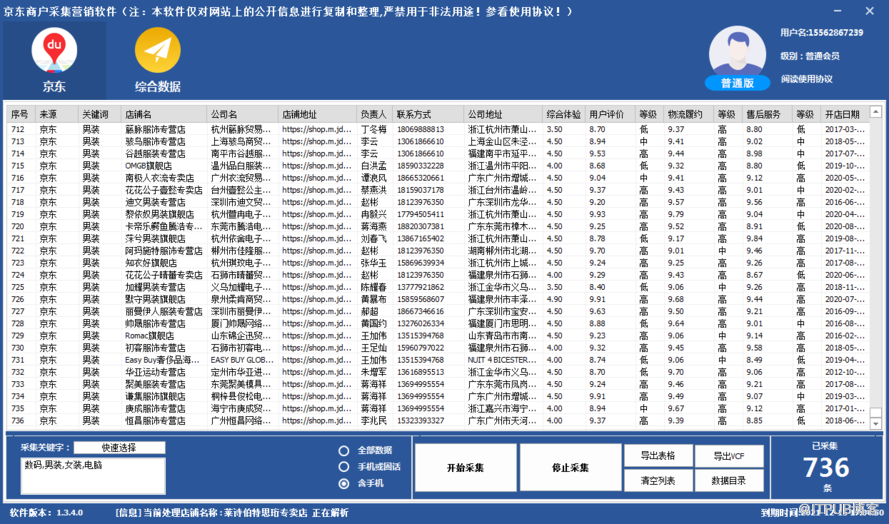Image resolution: width=889 pixels, height=524 pixels.
Task: Sort by 序号 column header
Action: tap(21, 114)
